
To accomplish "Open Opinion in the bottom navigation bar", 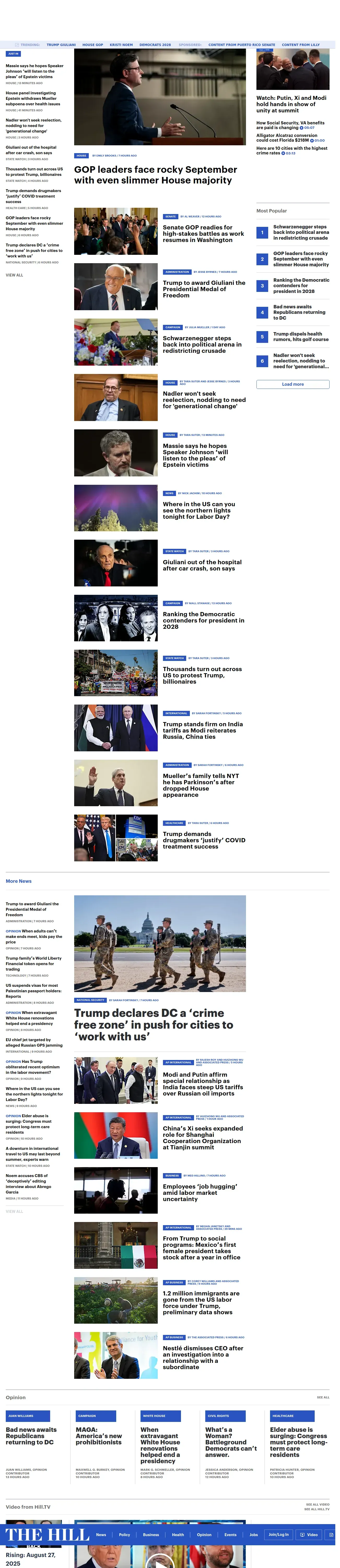I will 204,1535.
